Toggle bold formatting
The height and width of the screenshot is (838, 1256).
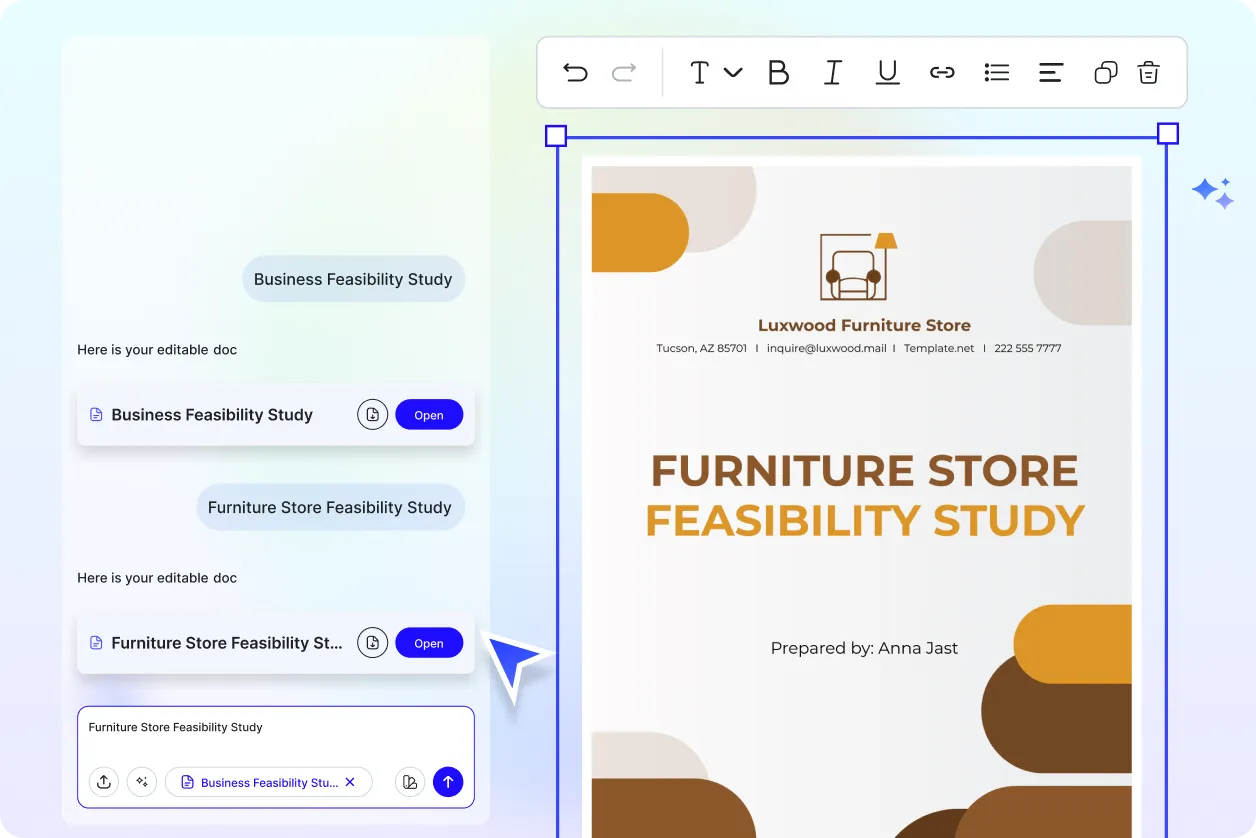click(778, 72)
